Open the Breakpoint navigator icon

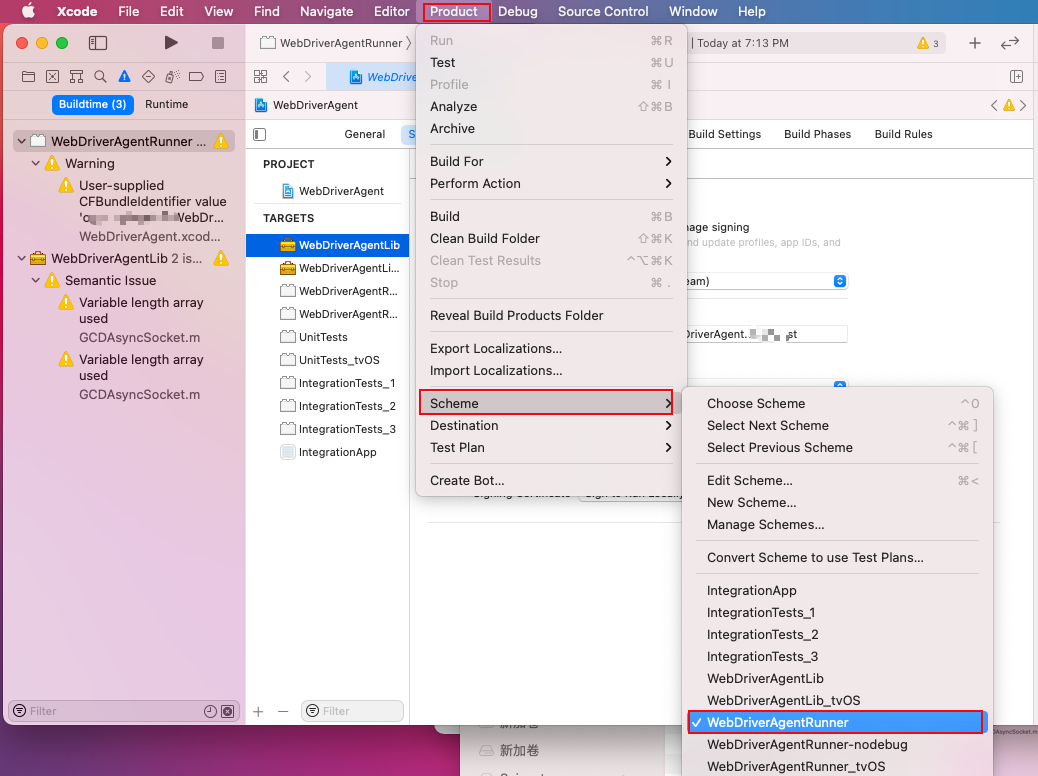click(196, 77)
